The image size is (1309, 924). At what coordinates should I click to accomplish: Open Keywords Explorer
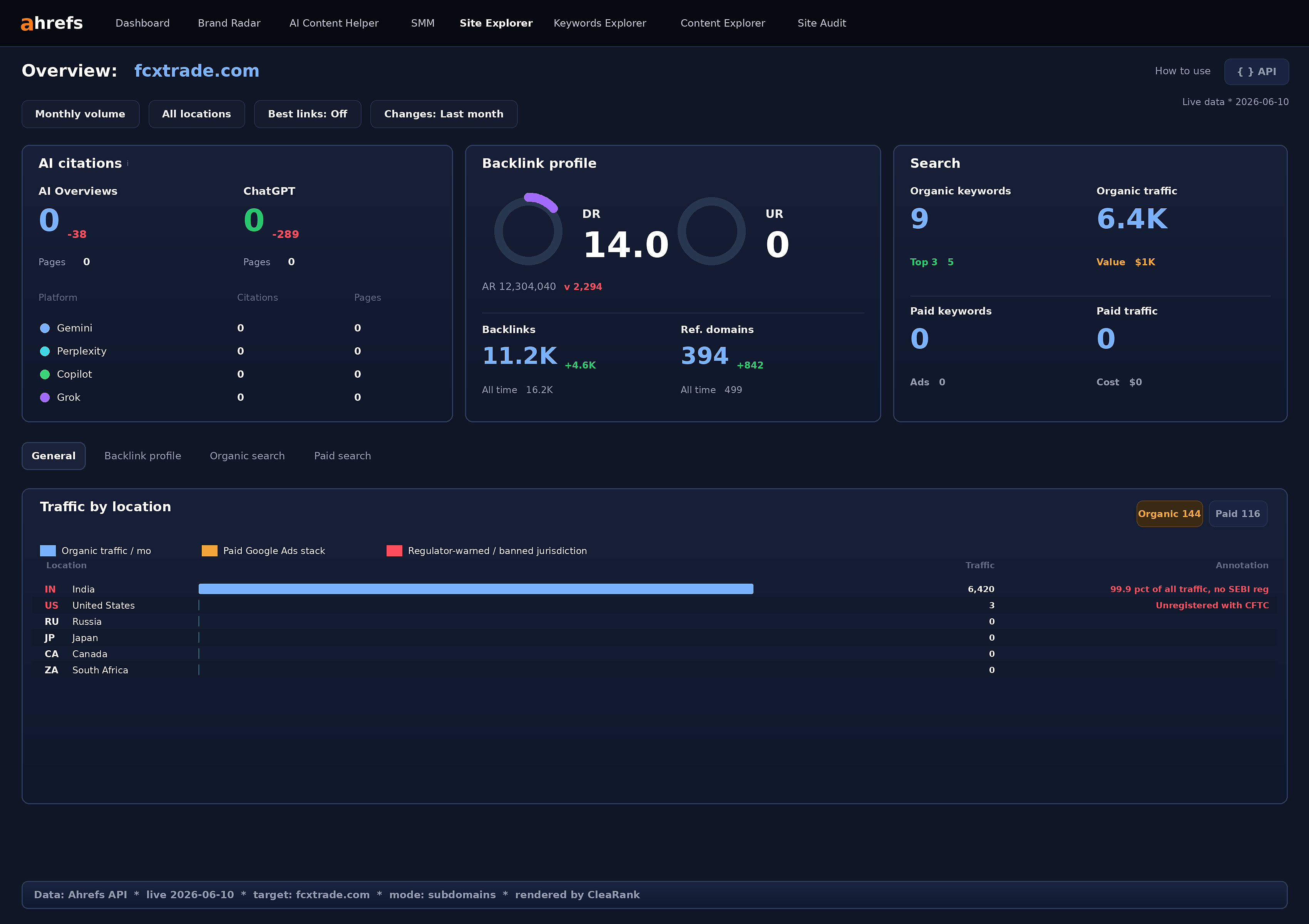(600, 23)
